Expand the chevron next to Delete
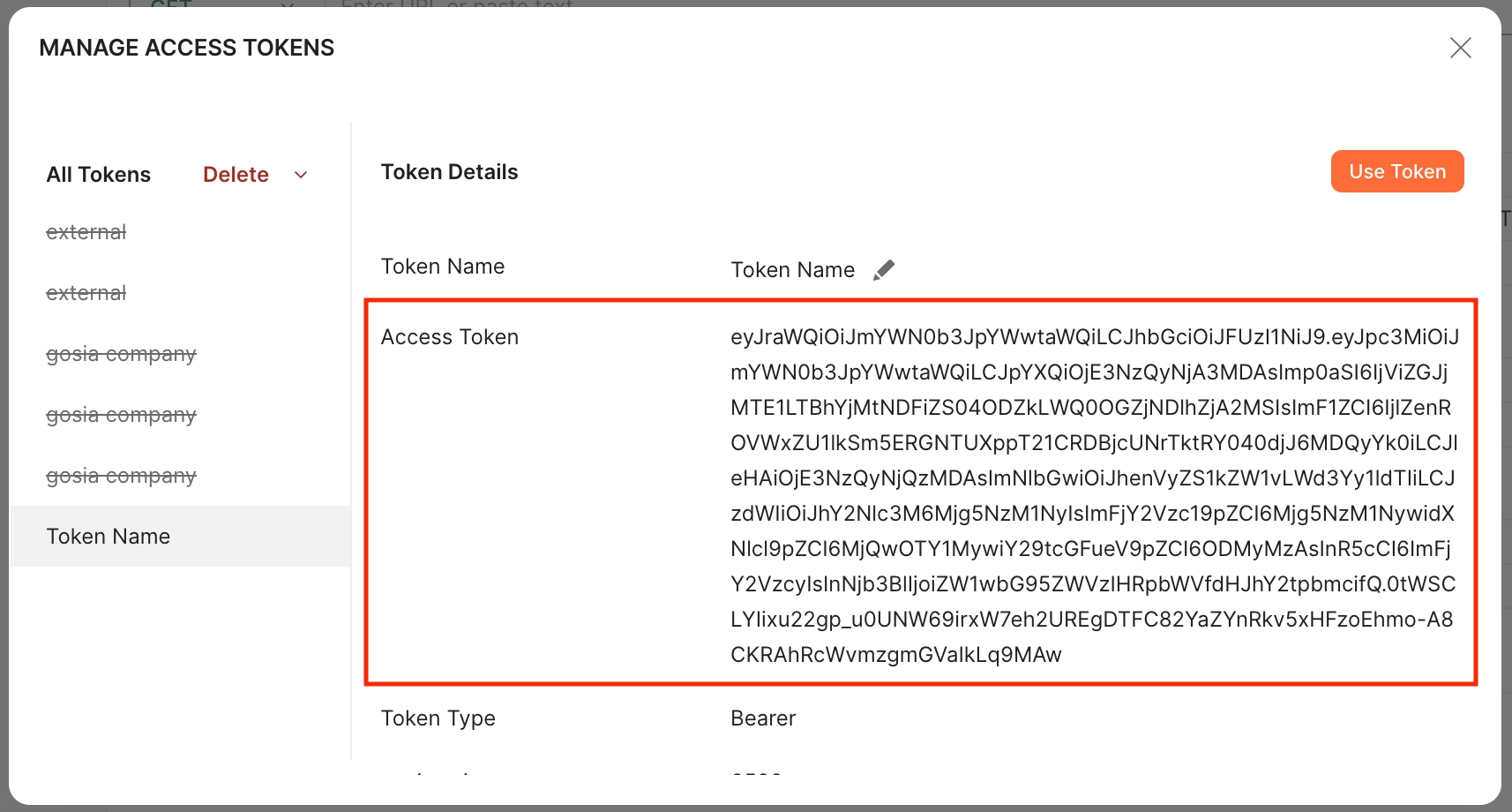Image resolution: width=1512 pixels, height=812 pixels. 301,175
